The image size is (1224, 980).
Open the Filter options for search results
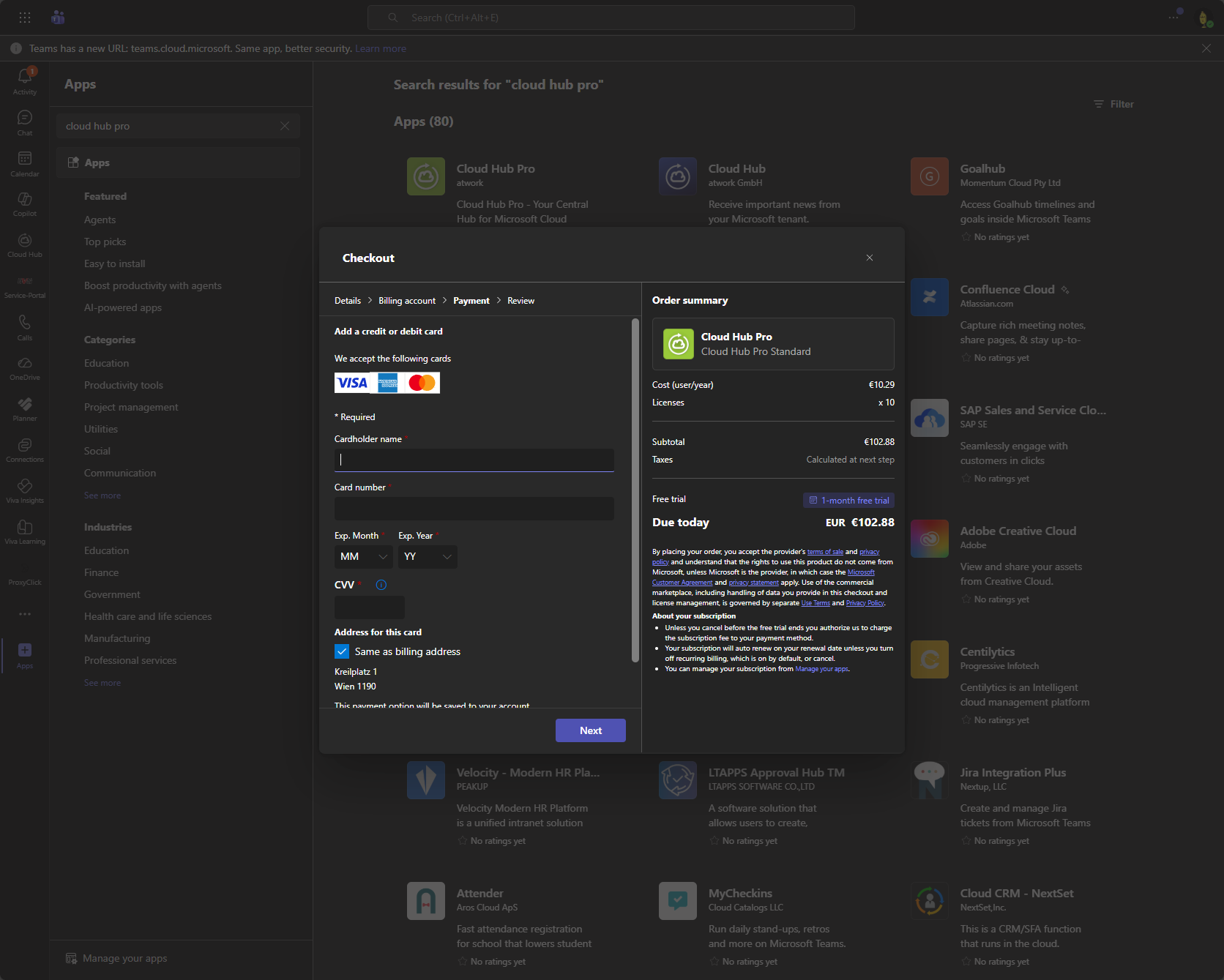pyautogui.click(x=1113, y=104)
